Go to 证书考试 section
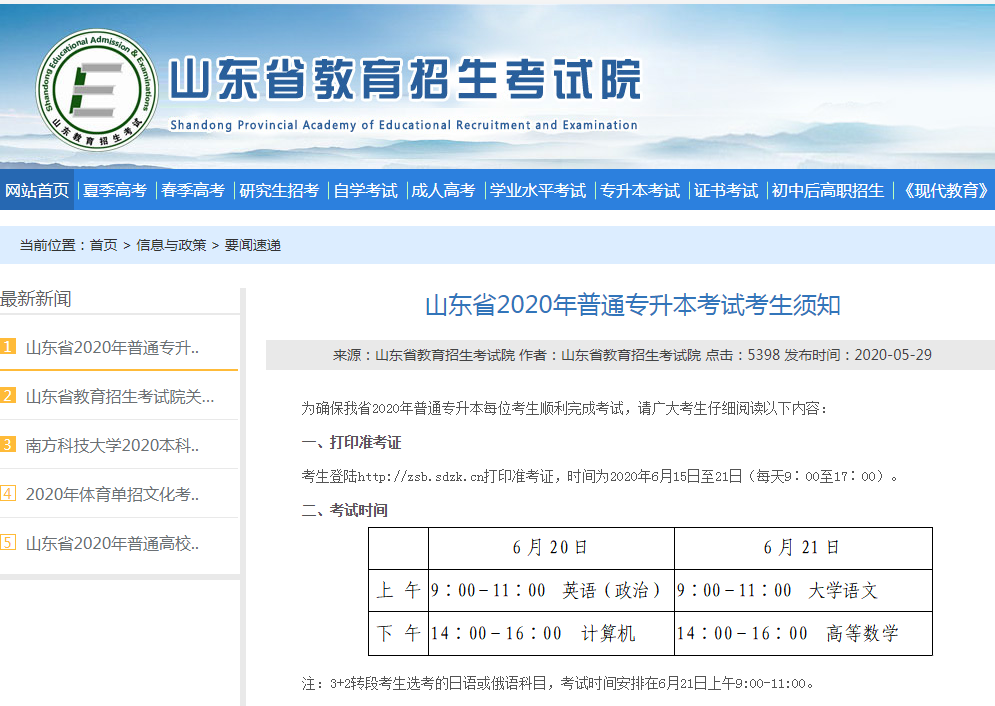 [x=726, y=190]
